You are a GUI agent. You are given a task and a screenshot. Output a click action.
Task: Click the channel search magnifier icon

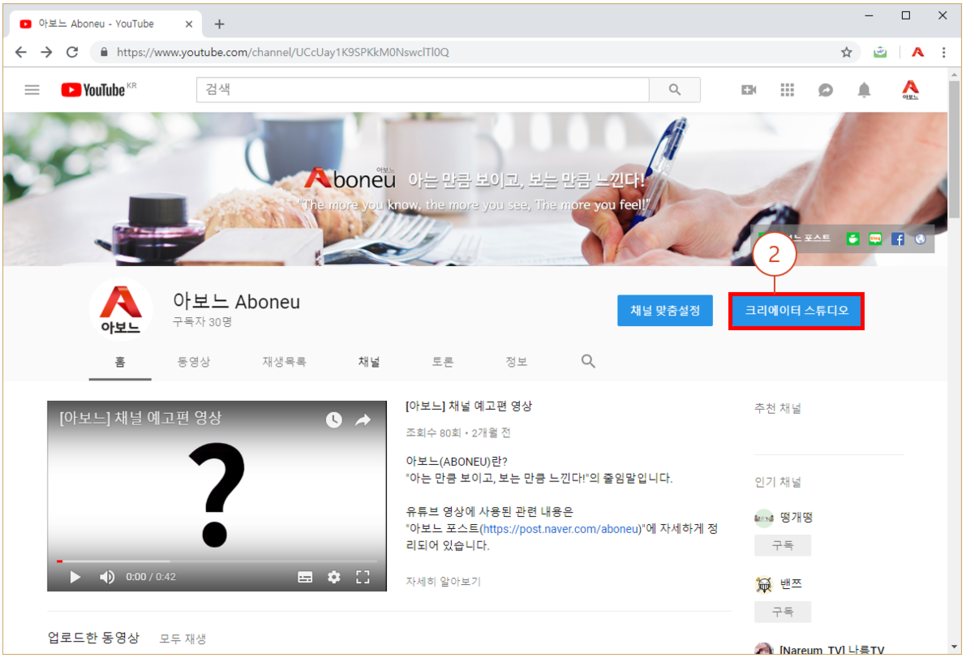[588, 361]
